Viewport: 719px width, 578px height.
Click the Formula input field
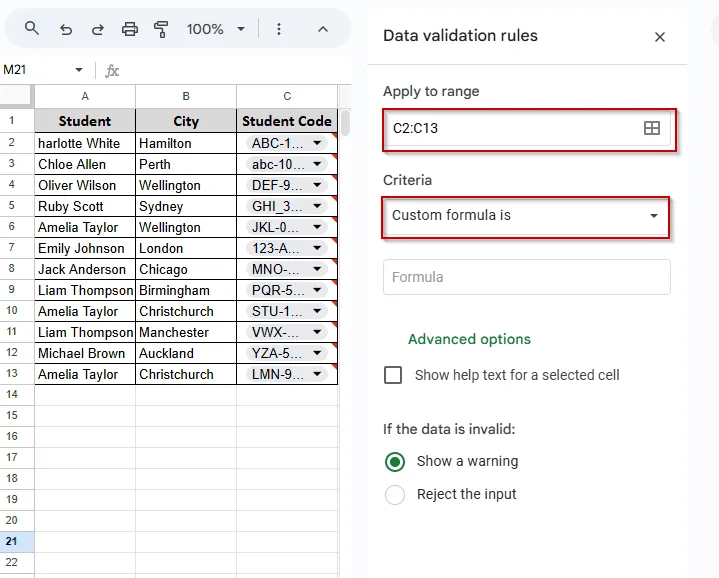[526, 277]
